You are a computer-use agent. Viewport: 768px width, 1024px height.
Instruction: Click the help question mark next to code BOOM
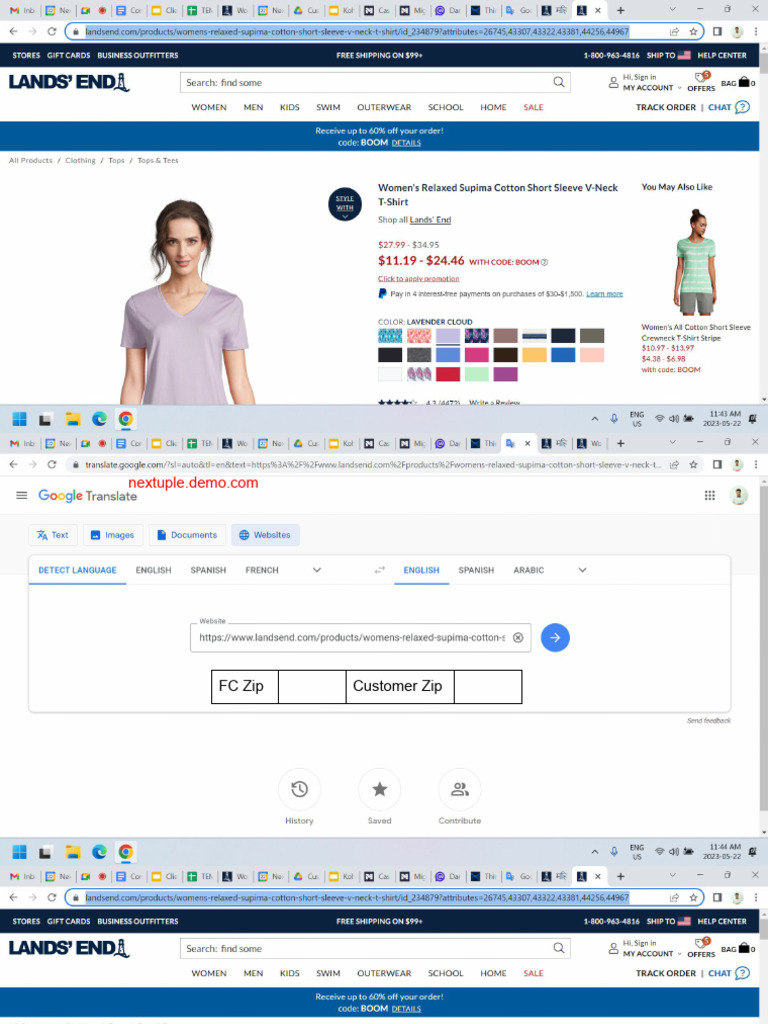click(x=545, y=262)
